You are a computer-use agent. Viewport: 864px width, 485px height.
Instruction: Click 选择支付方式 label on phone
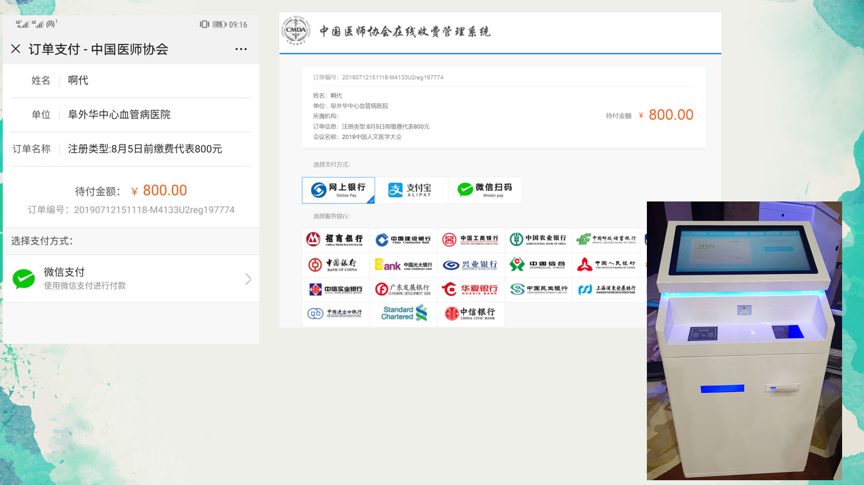point(42,241)
